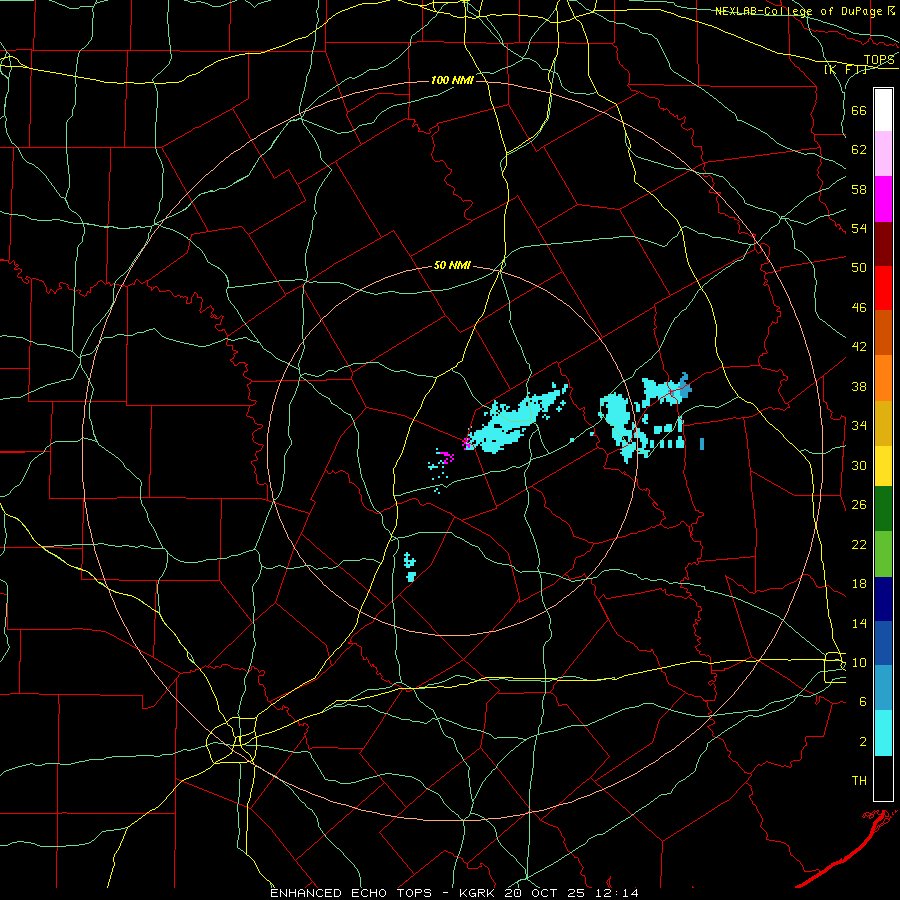Click the isolated cyan echo south of the radar
Screen dimensions: 900x900
click(x=410, y=567)
